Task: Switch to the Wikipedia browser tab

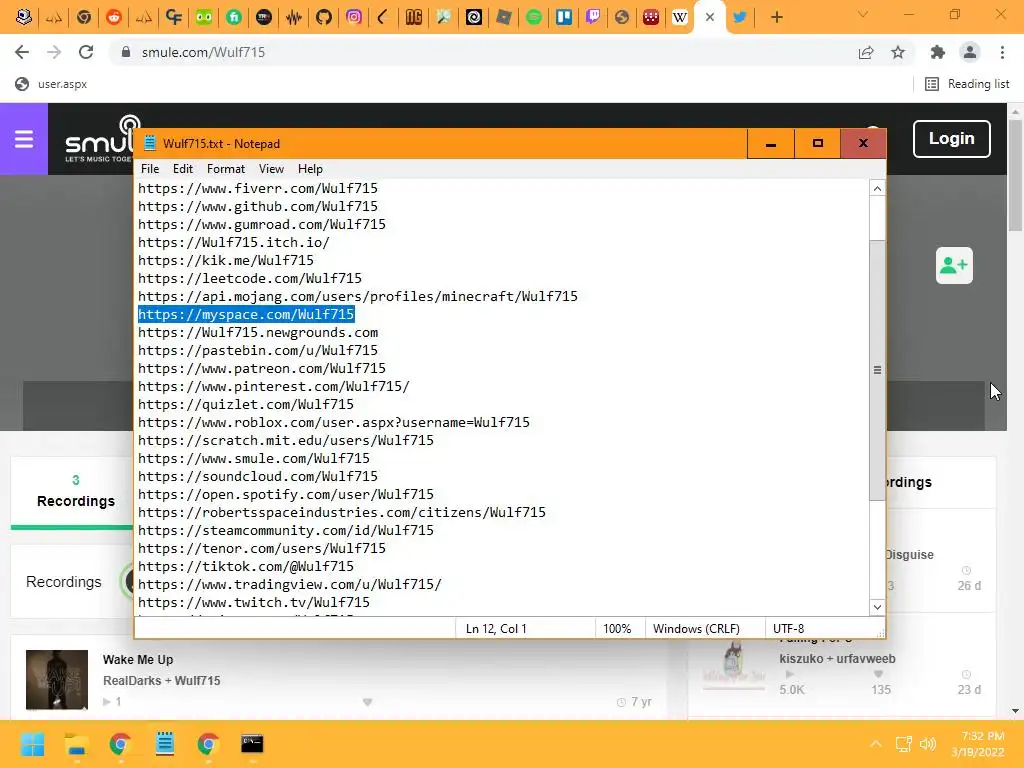Action: point(679,17)
